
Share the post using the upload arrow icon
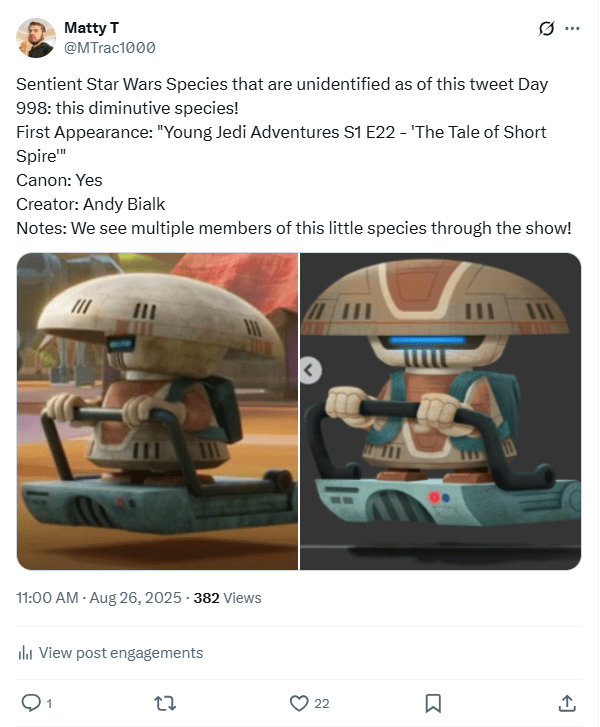click(567, 703)
